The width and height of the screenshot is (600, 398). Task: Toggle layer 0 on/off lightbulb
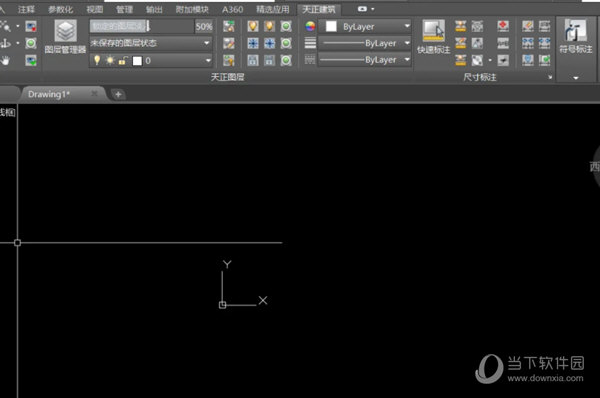97,60
